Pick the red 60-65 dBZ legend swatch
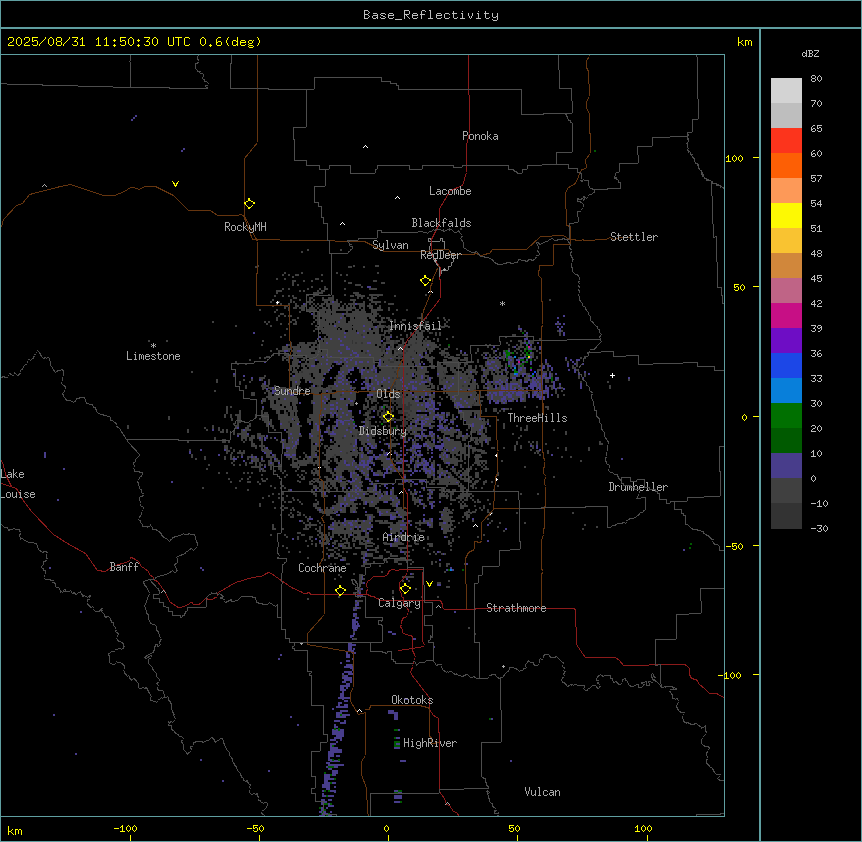This screenshot has height=842, width=862. click(786, 141)
